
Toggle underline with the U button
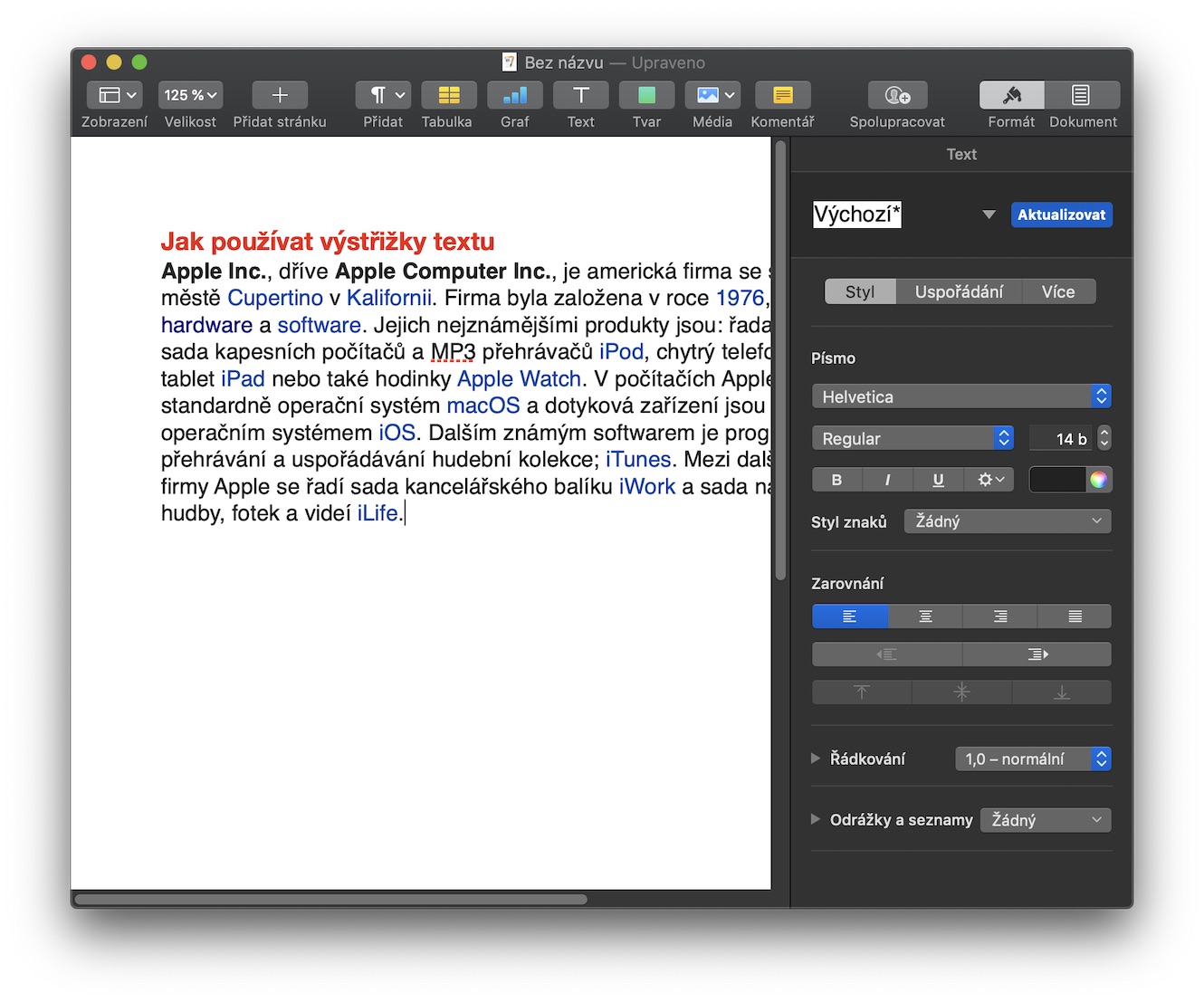pos(938,480)
